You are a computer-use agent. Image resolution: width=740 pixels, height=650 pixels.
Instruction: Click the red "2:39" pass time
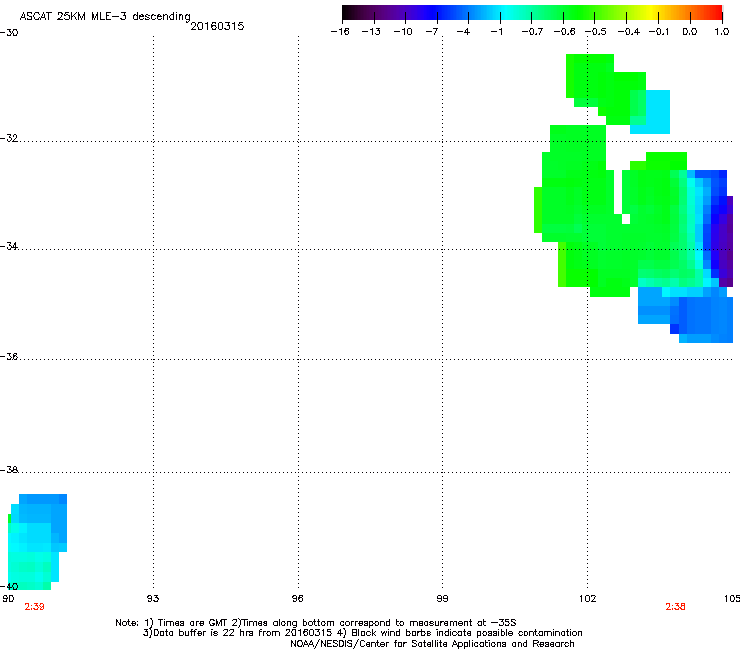(x=34, y=607)
